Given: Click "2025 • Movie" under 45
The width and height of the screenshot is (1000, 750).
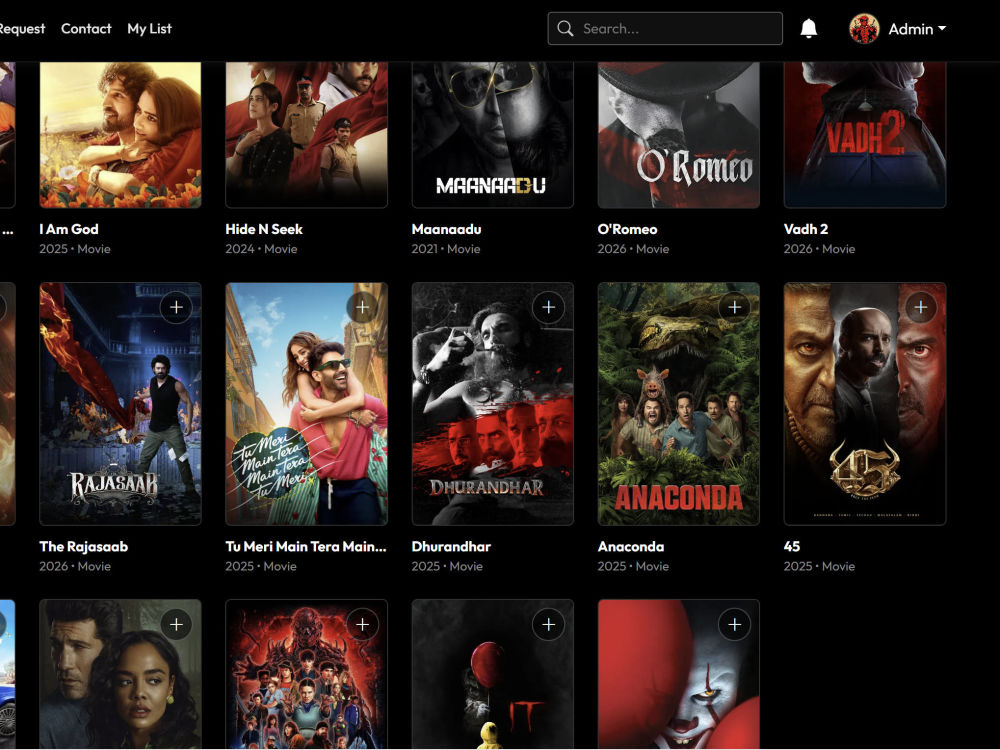Looking at the screenshot, I should (820, 566).
